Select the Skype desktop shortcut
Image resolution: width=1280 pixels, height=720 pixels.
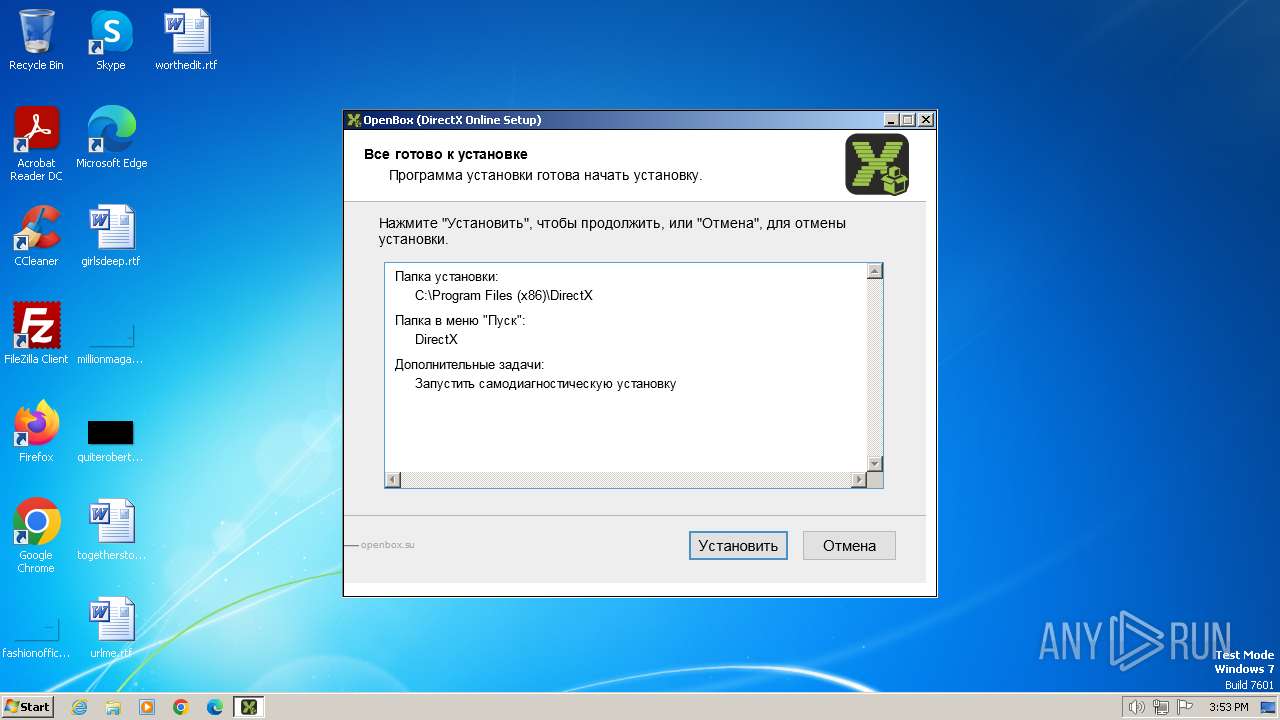[x=110, y=40]
